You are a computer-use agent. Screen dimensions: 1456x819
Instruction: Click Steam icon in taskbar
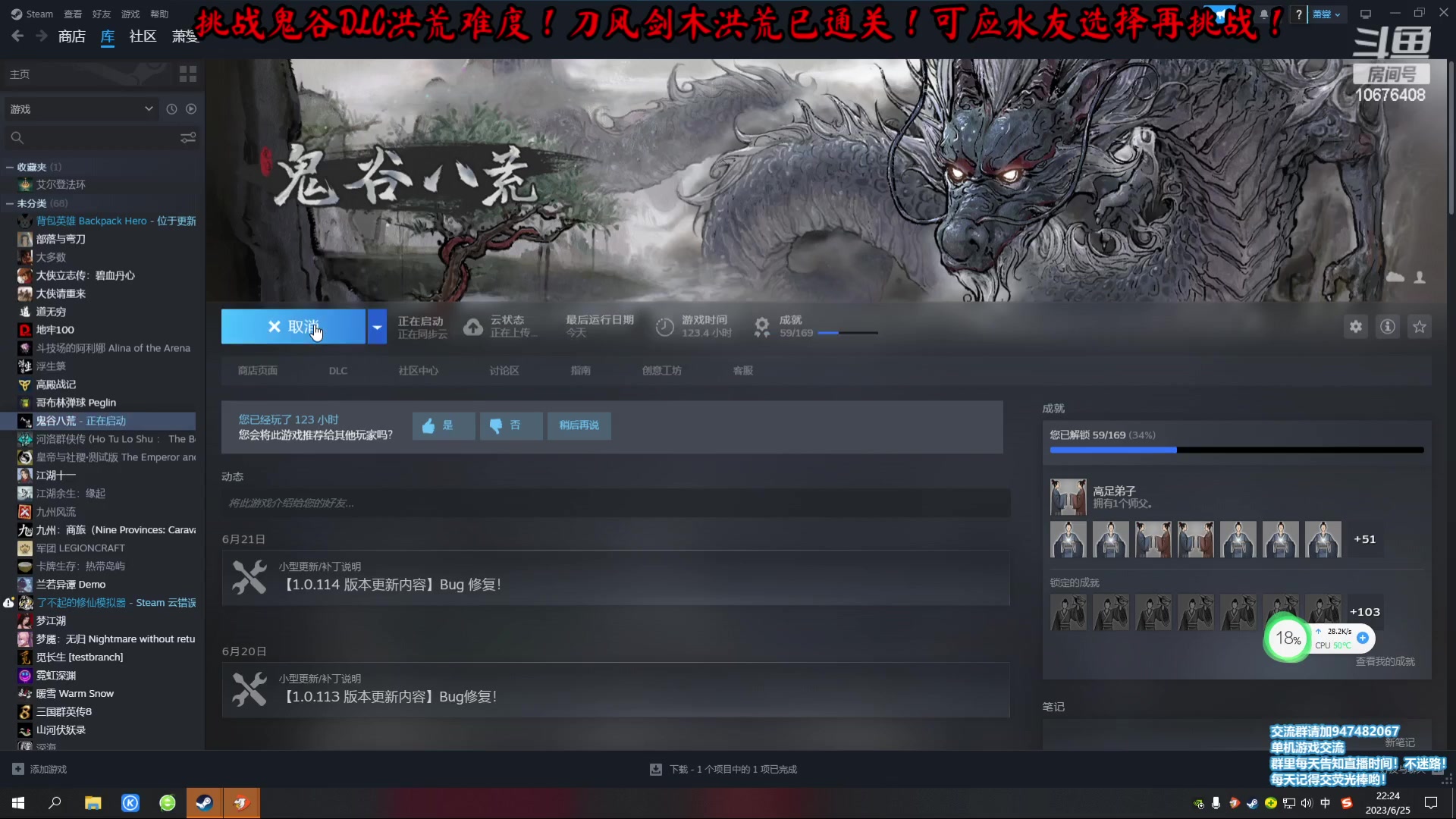[x=205, y=803]
